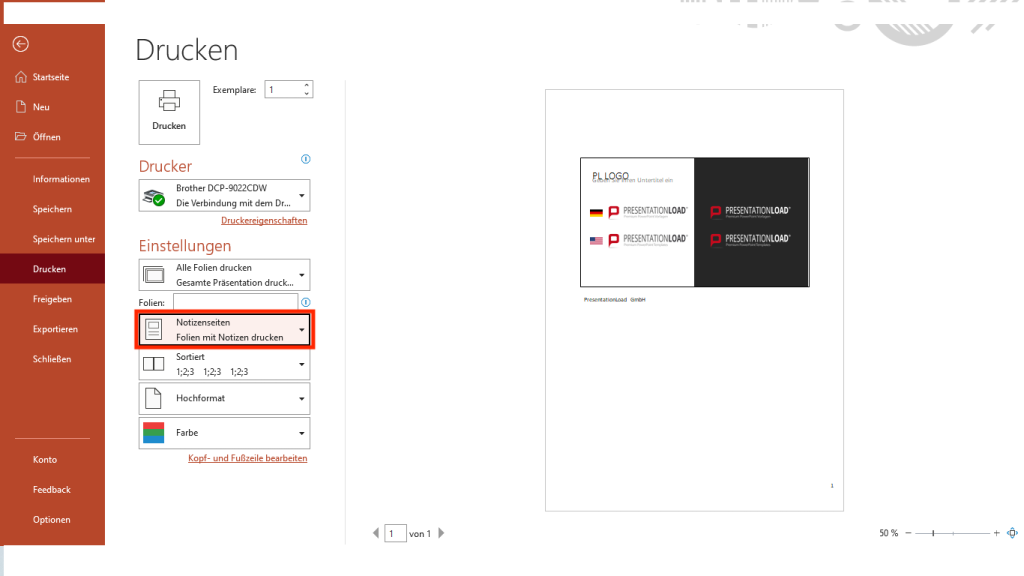1024x576 pixels.
Task: Click Kopf- und Fußzeile bearbeiten
Action: coord(248,459)
